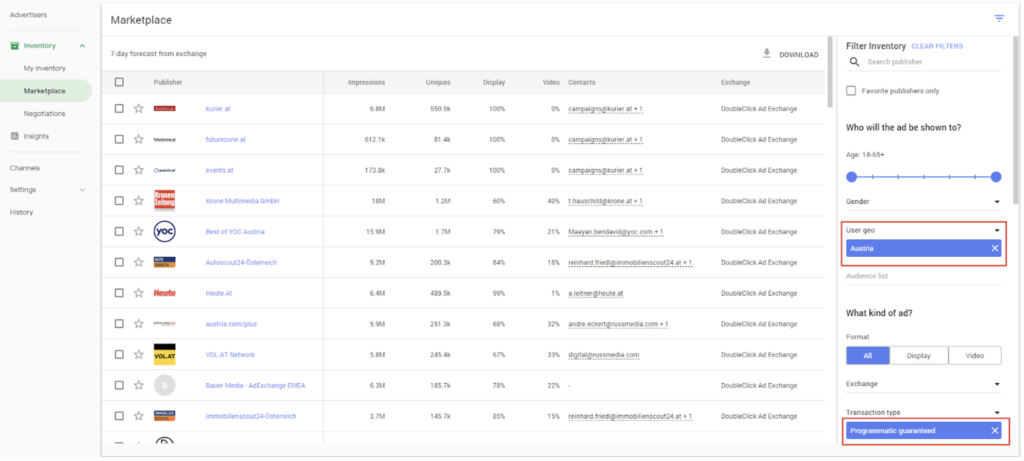Screen dimensions: 1024x461
Task: Click the Insights icon in sidebar
Action: point(15,136)
